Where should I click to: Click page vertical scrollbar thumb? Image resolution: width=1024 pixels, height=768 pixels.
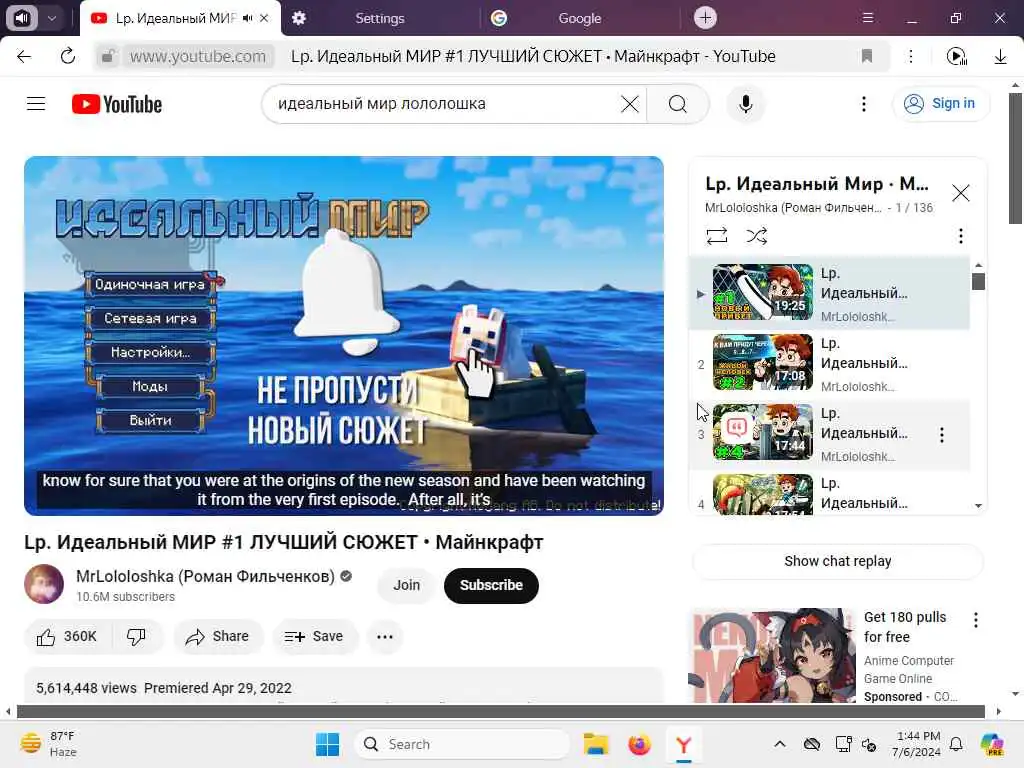1015,159
